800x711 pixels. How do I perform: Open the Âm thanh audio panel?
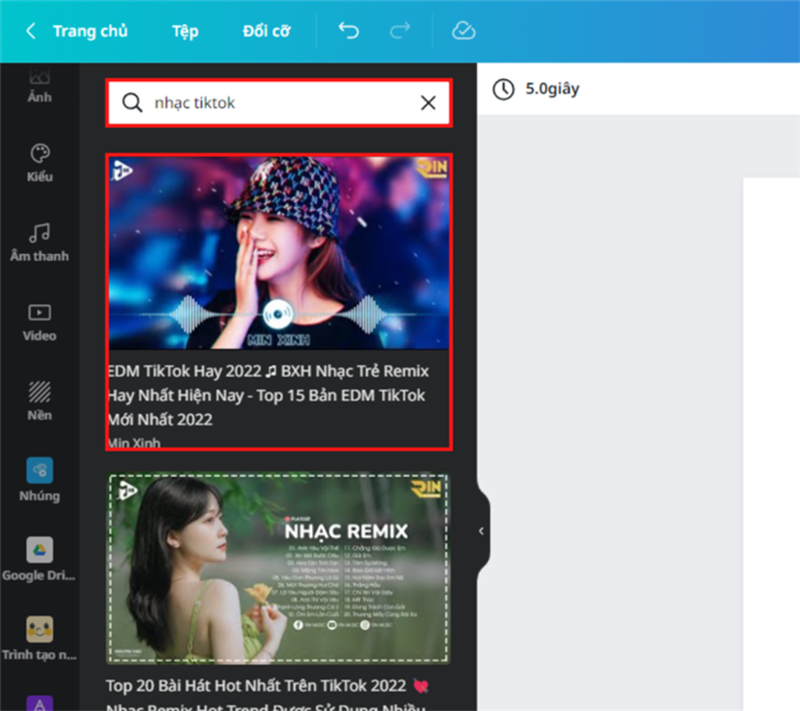38,243
